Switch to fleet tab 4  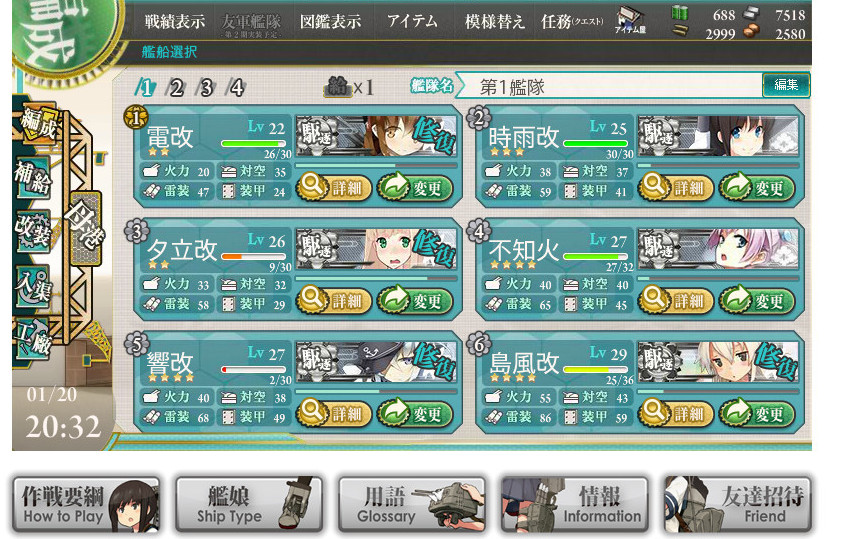point(236,87)
